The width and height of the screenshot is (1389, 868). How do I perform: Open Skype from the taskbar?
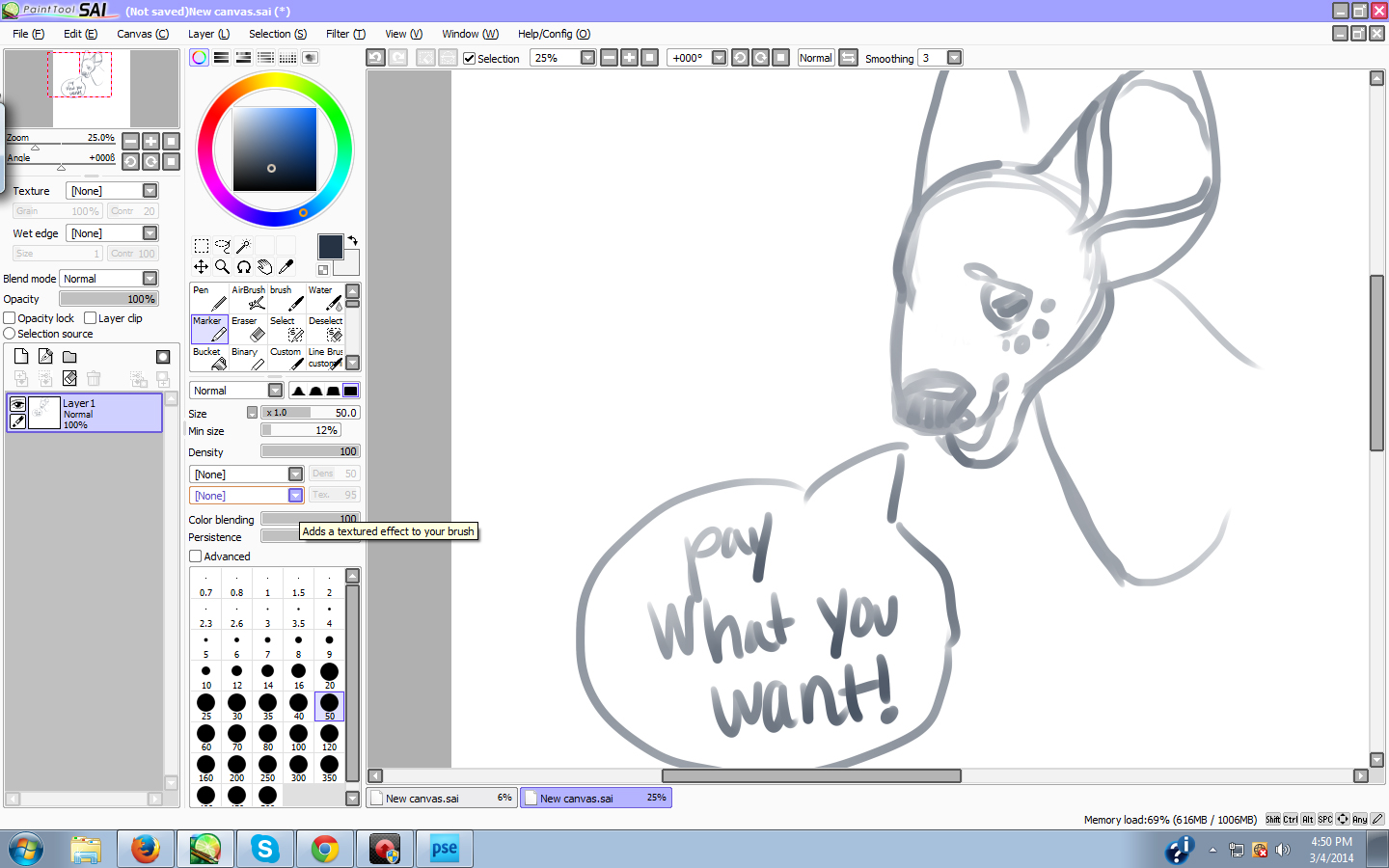(265, 849)
